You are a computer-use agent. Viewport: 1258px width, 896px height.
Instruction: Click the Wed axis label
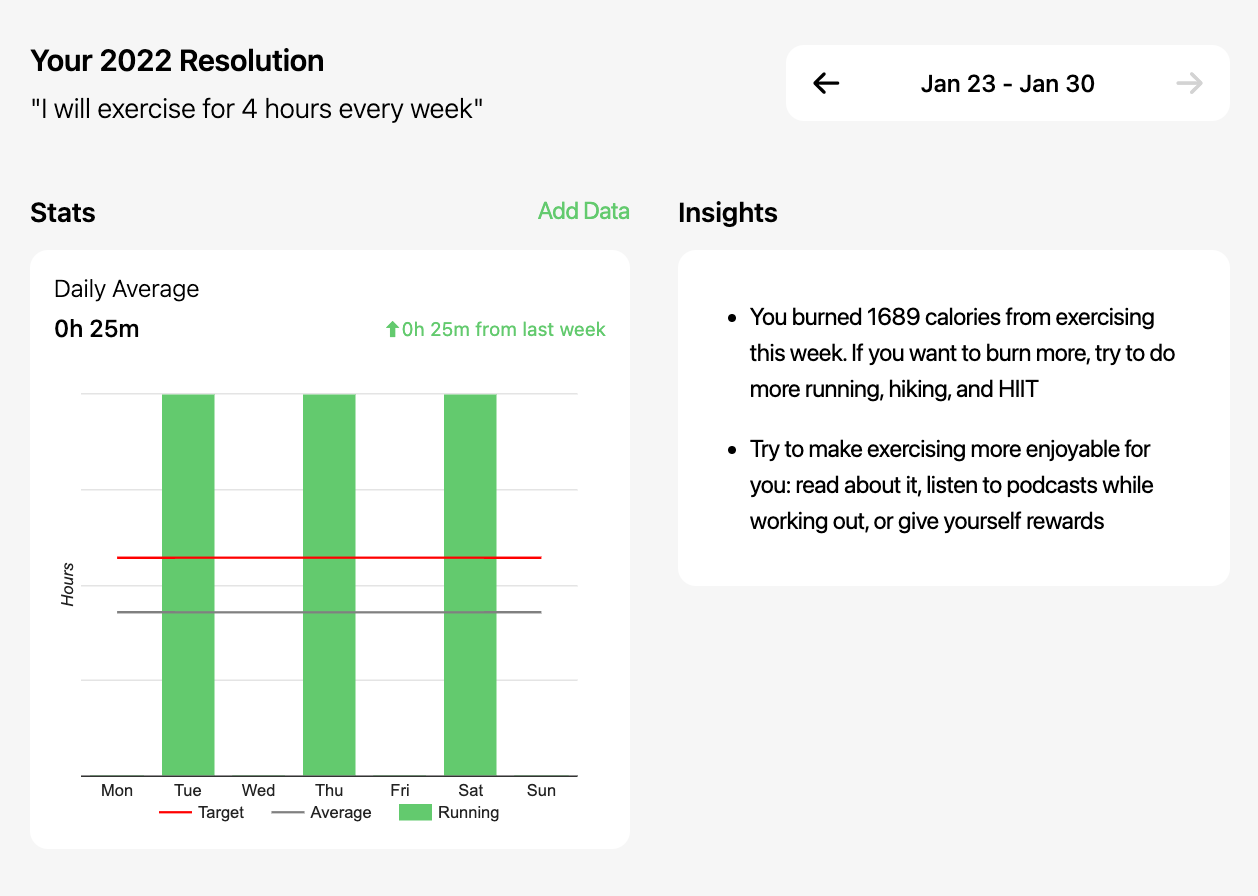258,790
